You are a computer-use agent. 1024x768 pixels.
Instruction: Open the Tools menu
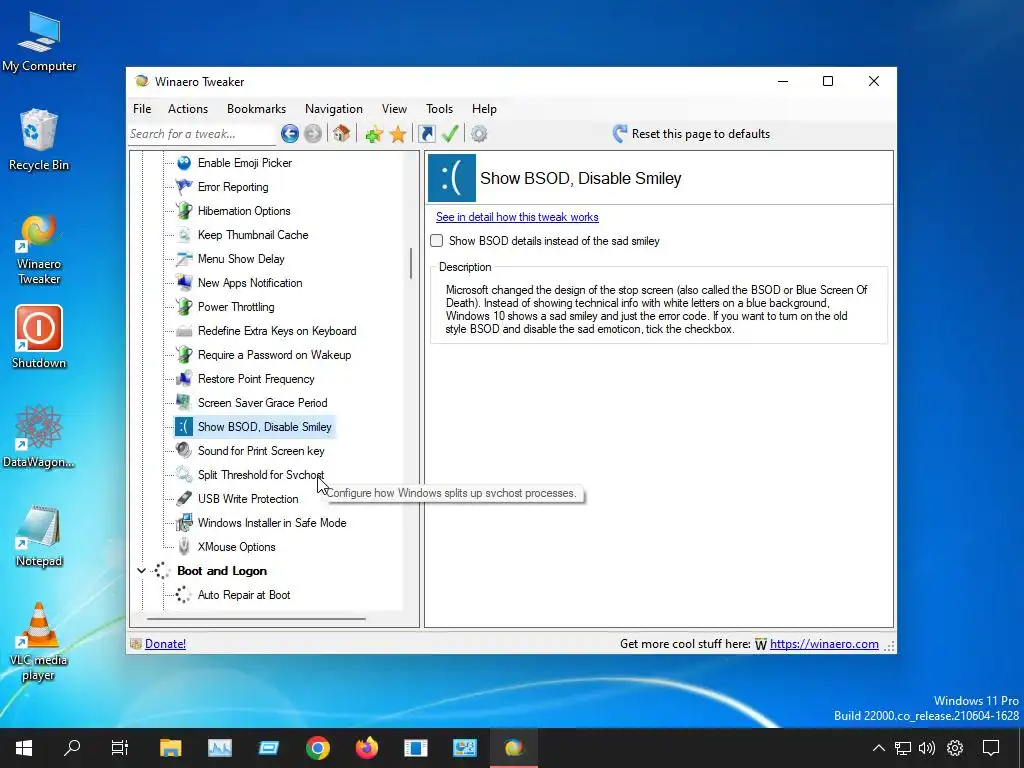pyautogui.click(x=440, y=109)
